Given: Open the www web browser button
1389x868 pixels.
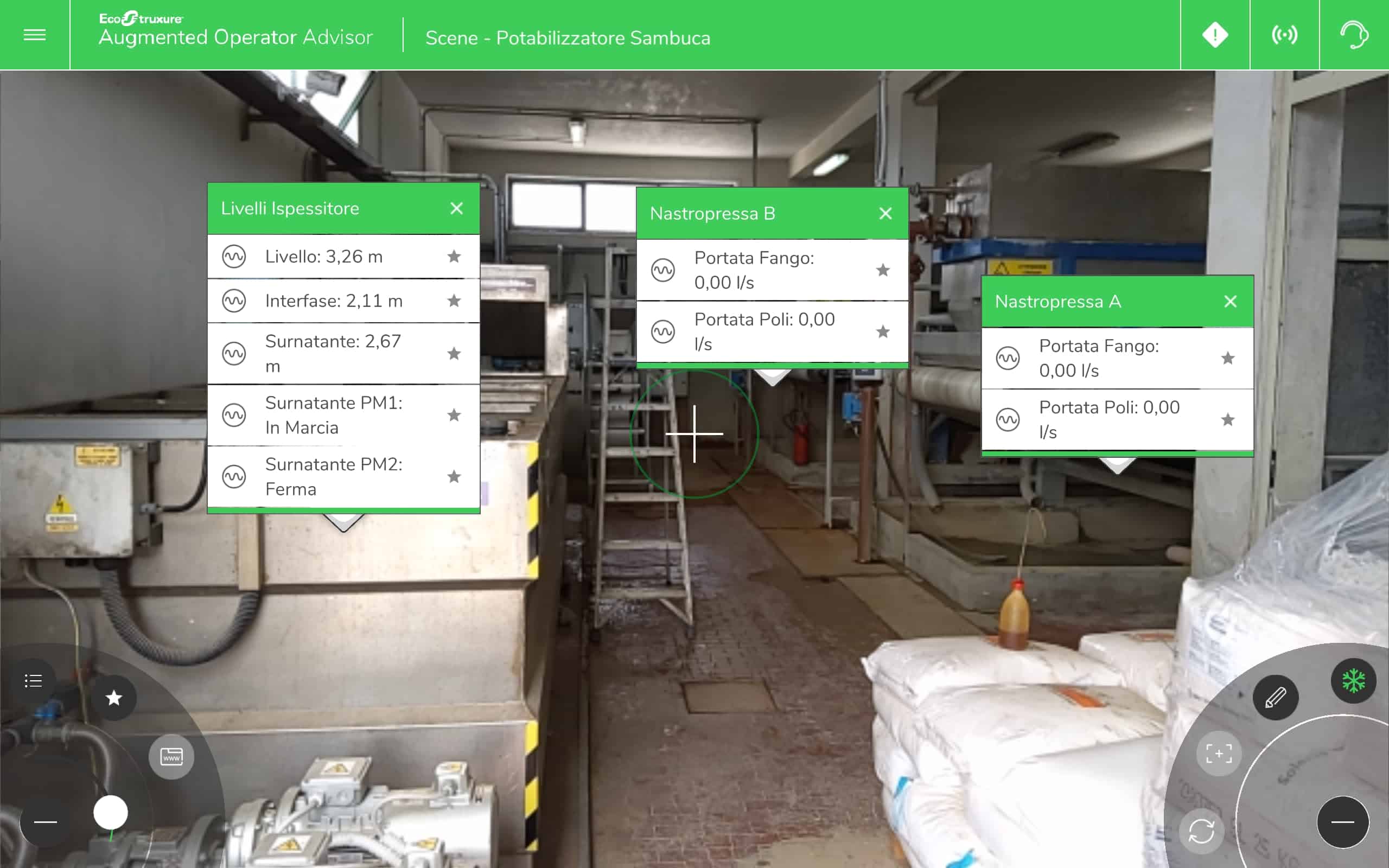Looking at the screenshot, I should (171, 756).
